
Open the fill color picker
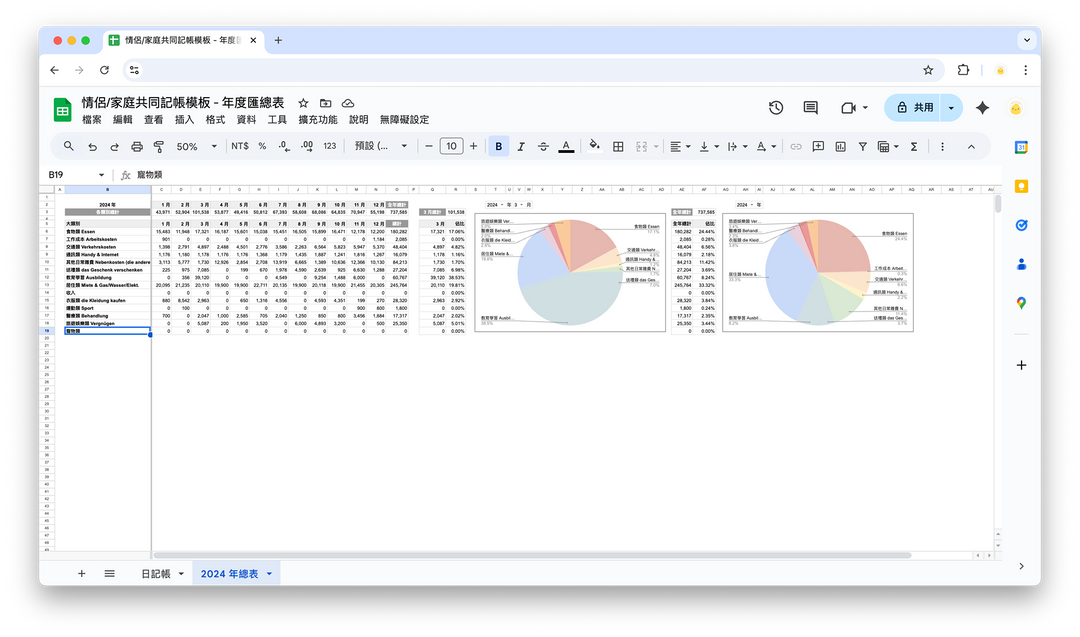pos(594,146)
